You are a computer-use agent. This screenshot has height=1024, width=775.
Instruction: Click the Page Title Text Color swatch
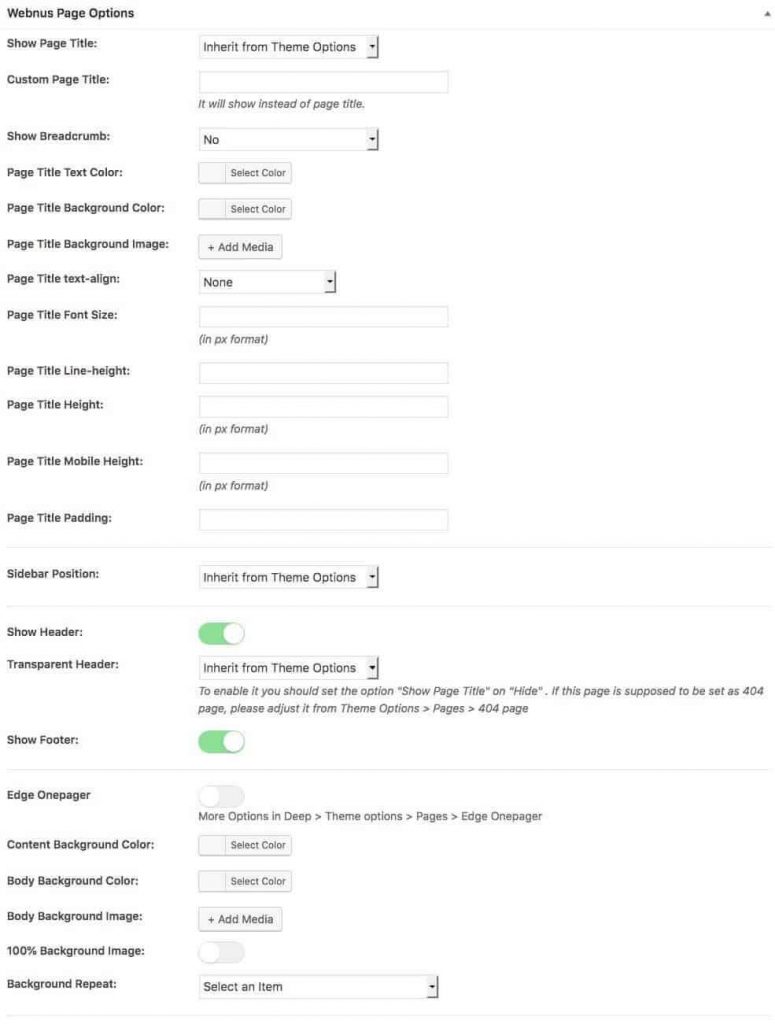pyautogui.click(x=212, y=173)
